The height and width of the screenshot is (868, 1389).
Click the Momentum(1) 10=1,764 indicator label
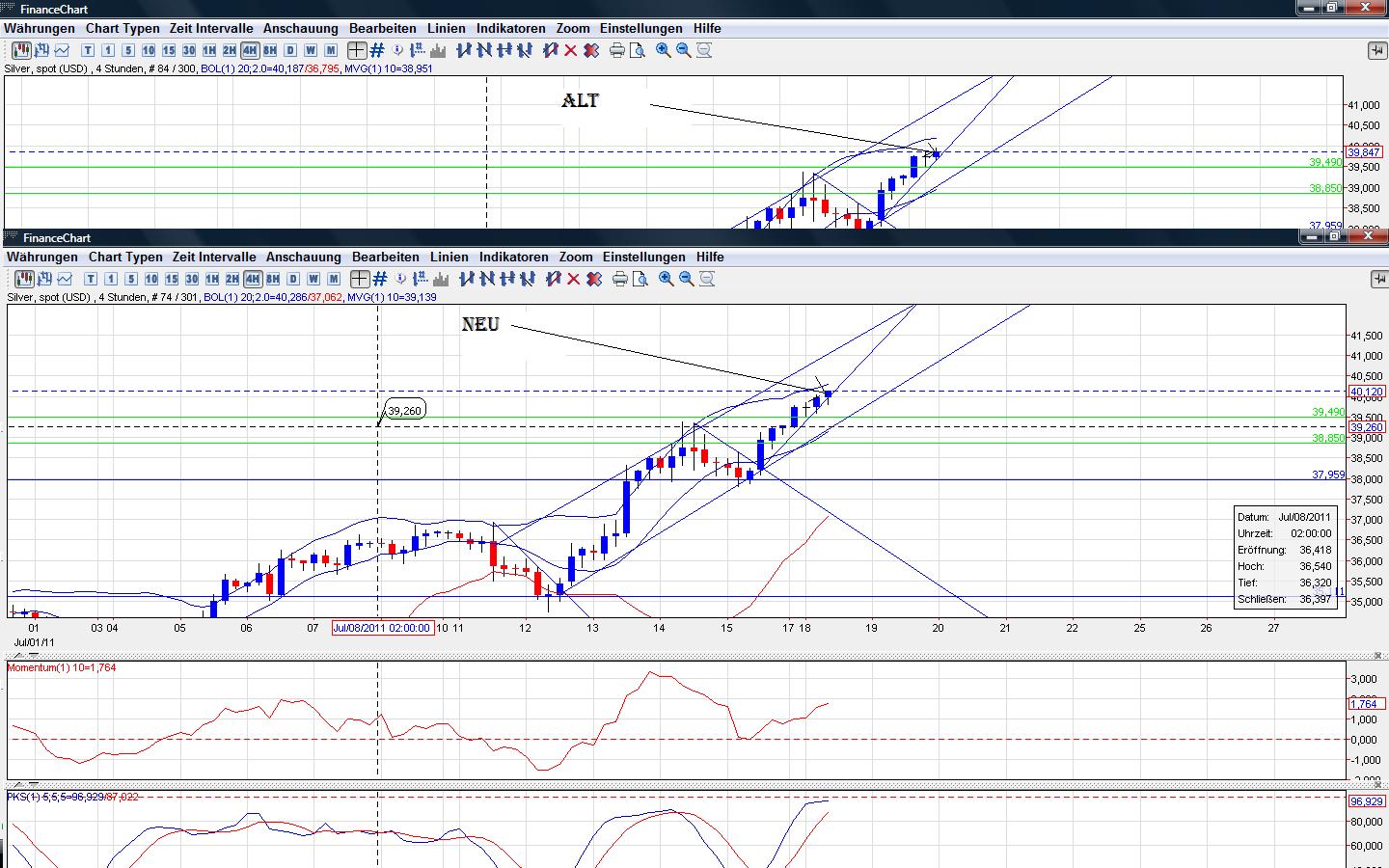pyautogui.click(x=62, y=667)
